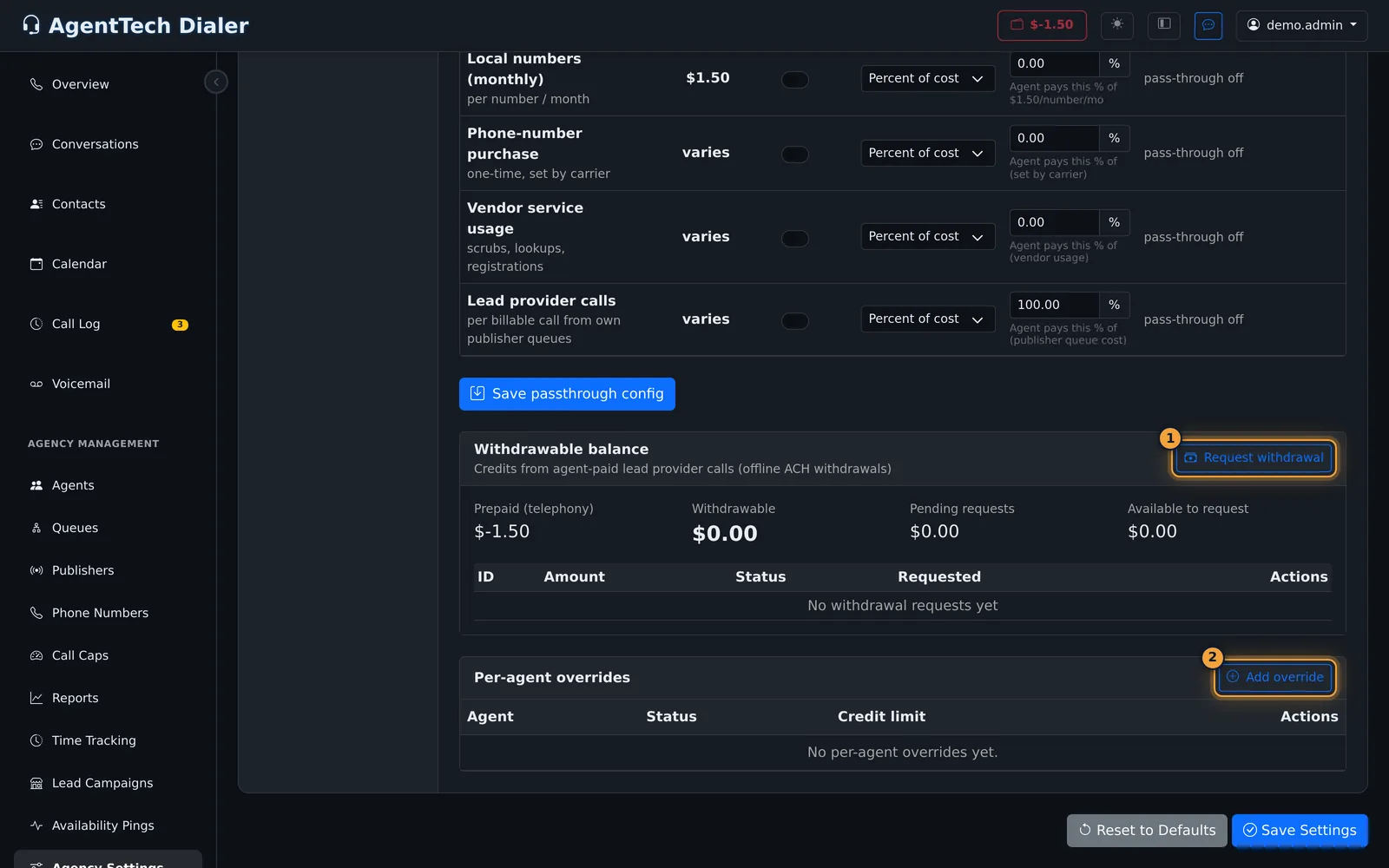Click percent field for Local numbers row
1389x868 pixels.
pos(1055,63)
